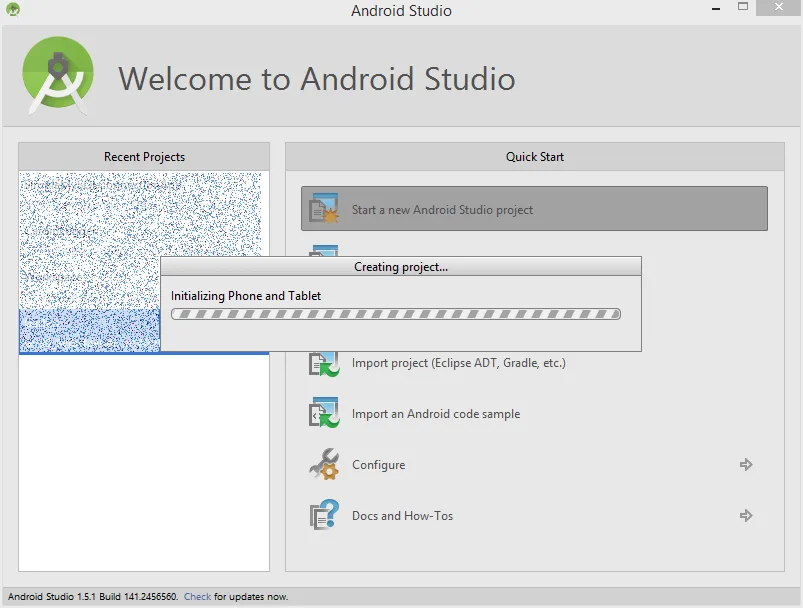Screen dimensions: 803x608
Task: Open "Import an Android code sample" label
Action: (x=435, y=414)
